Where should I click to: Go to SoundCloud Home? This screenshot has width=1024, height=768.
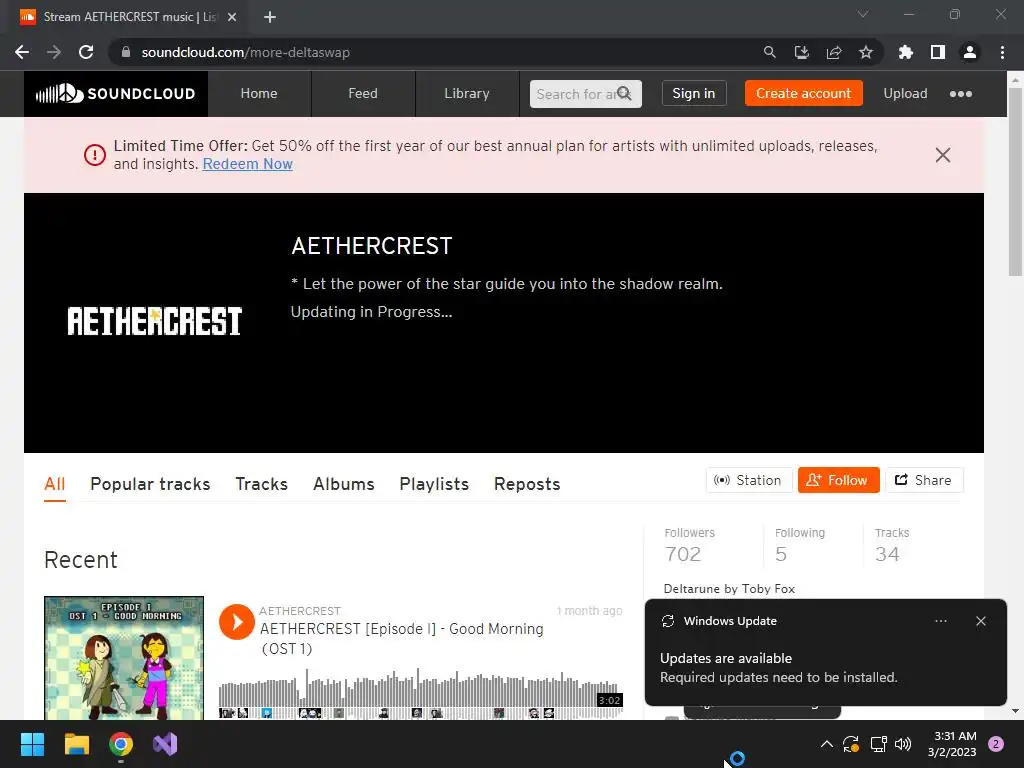pyautogui.click(x=259, y=93)
